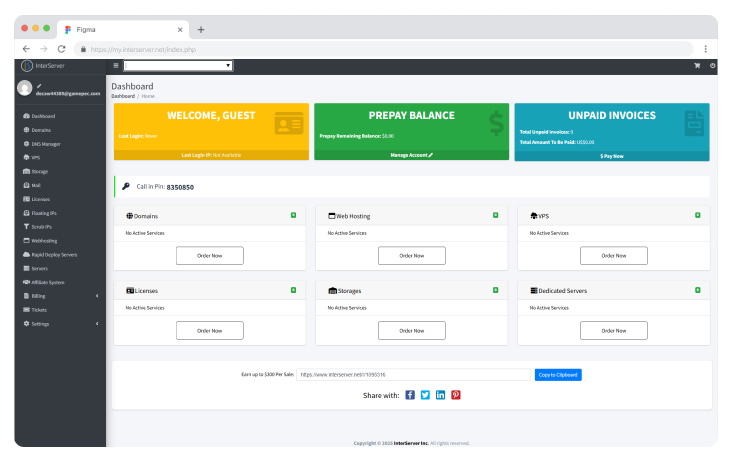The image size is (732, 459).
Task: Open the top bar dropdown selector
Action: (x=178, y=66)
